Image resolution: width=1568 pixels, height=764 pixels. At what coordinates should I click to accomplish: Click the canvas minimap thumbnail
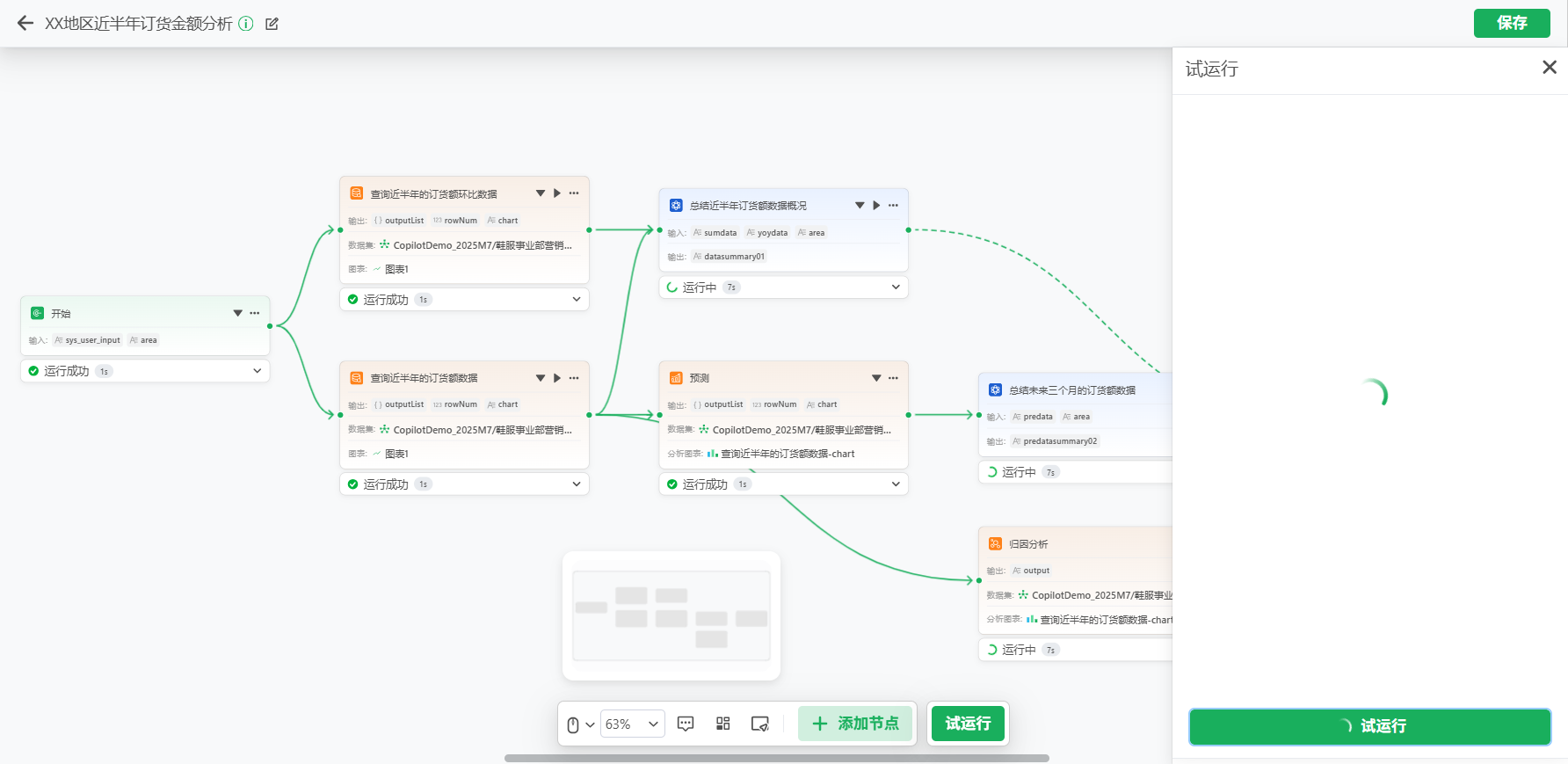(671, 615)
